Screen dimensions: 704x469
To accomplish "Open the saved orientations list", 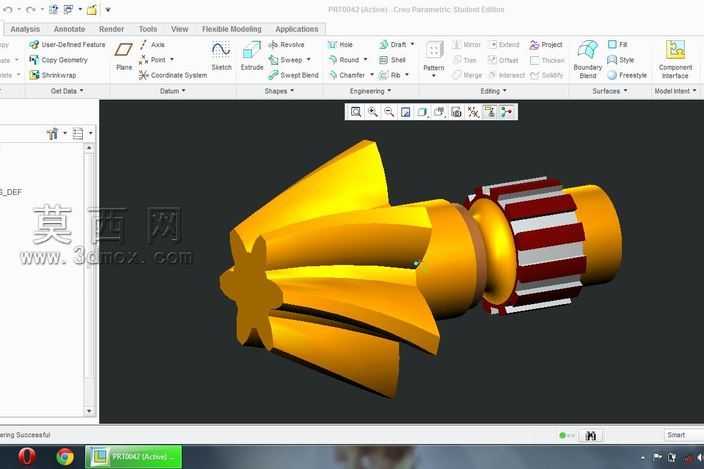I will pyautogui.click(x=439, y=112).
